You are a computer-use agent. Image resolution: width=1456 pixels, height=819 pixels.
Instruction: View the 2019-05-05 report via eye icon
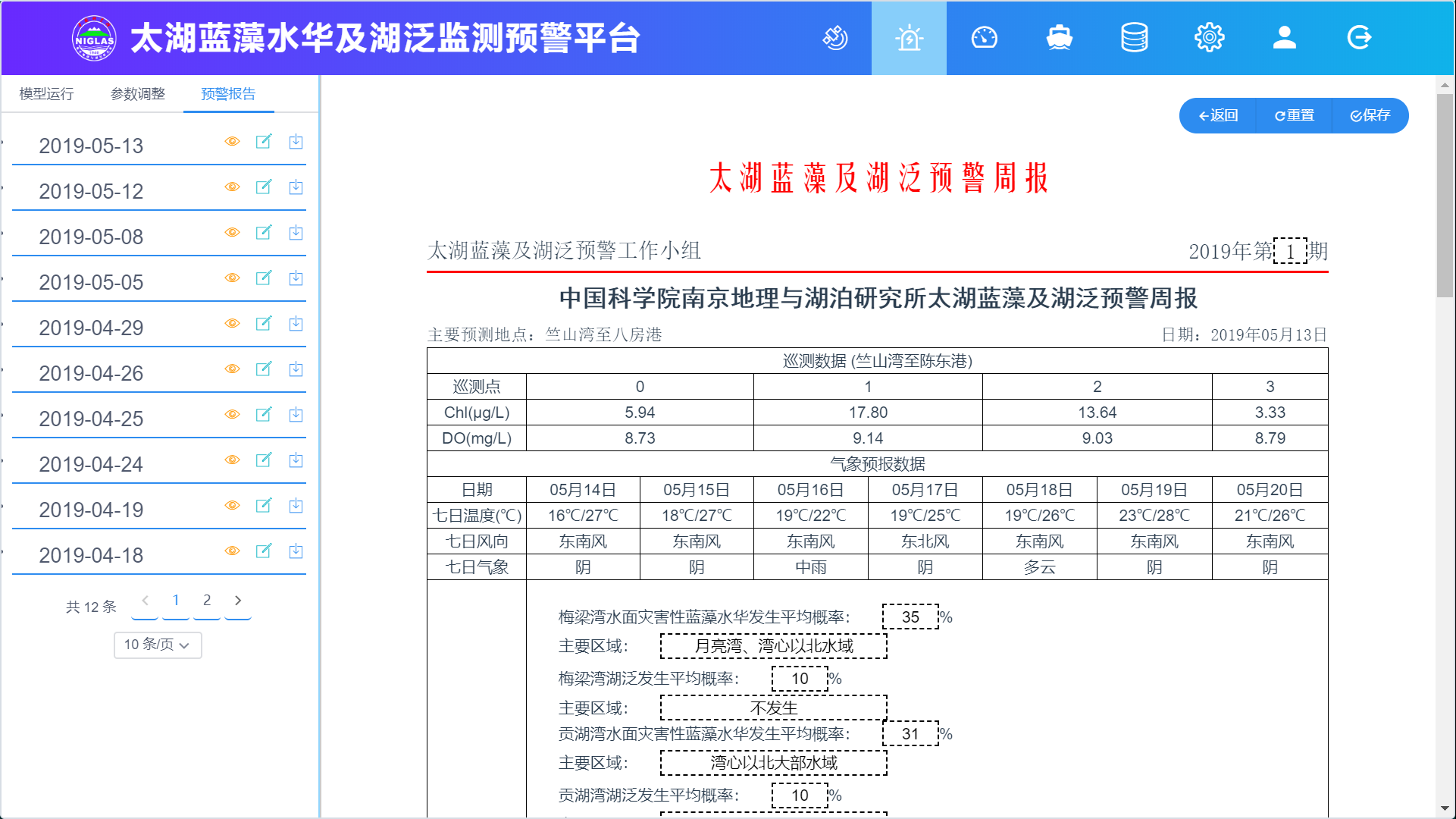pyautogui.click(x=232, y=278)
